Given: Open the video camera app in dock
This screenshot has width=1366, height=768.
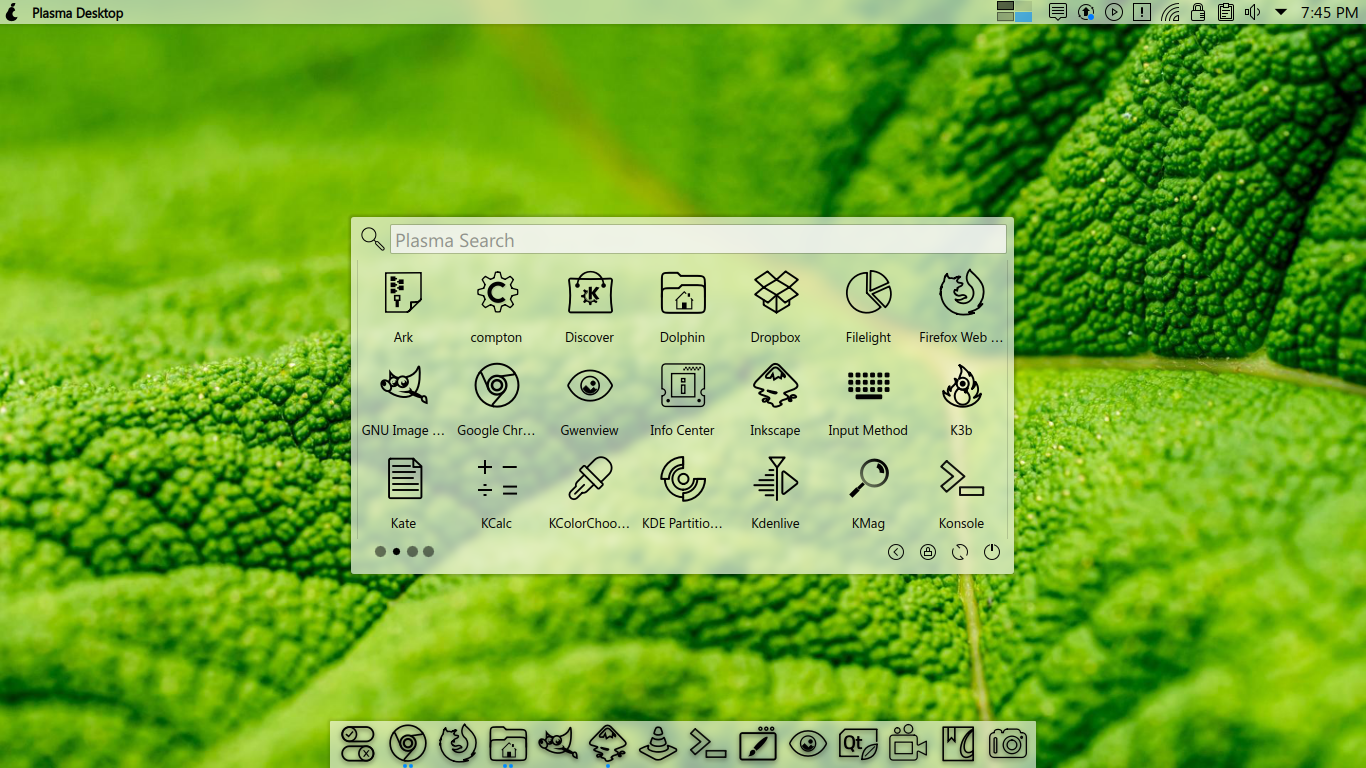Looking at the screenshot, I should (x=908, y=744).
